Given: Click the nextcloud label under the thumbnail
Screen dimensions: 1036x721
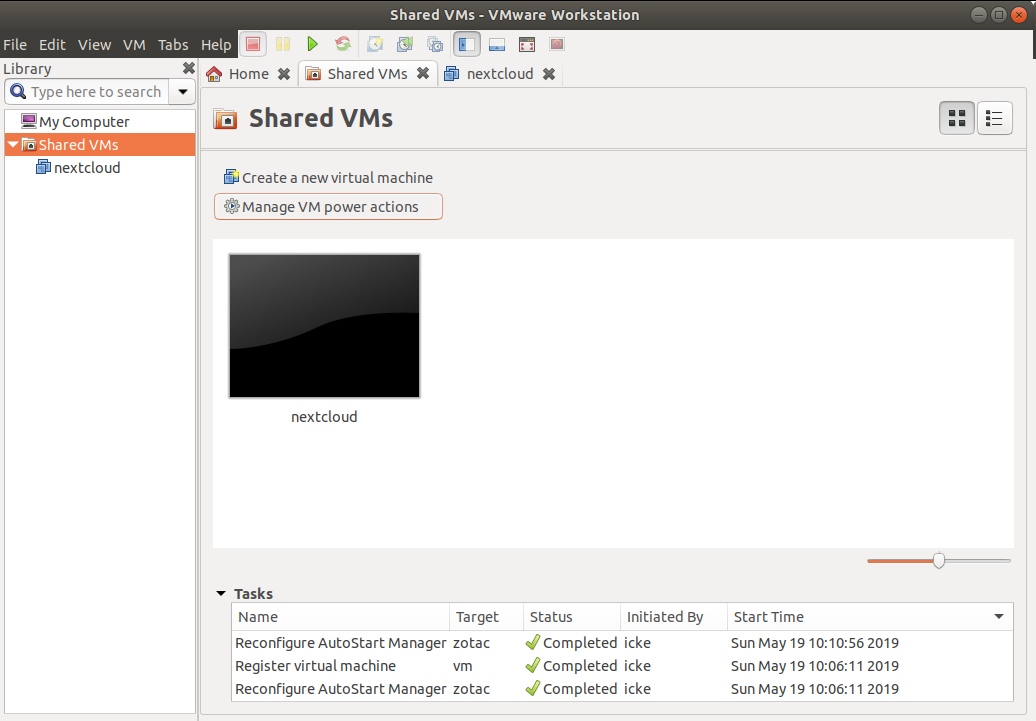Looking at the screenshot, I should tap(324, 416).
